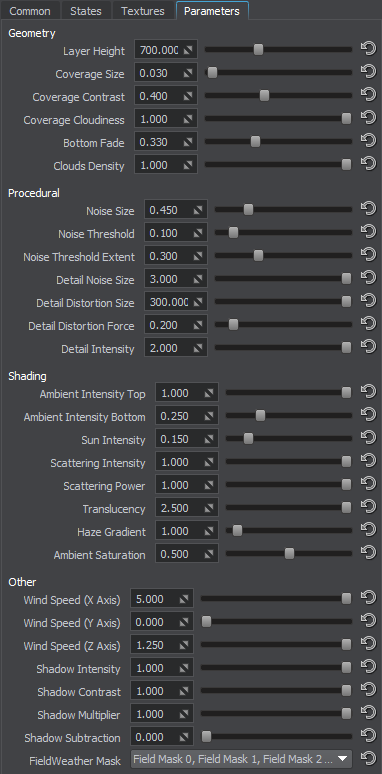
Task: Reset Ambient Saturation to default
Action: pos(368,553)
